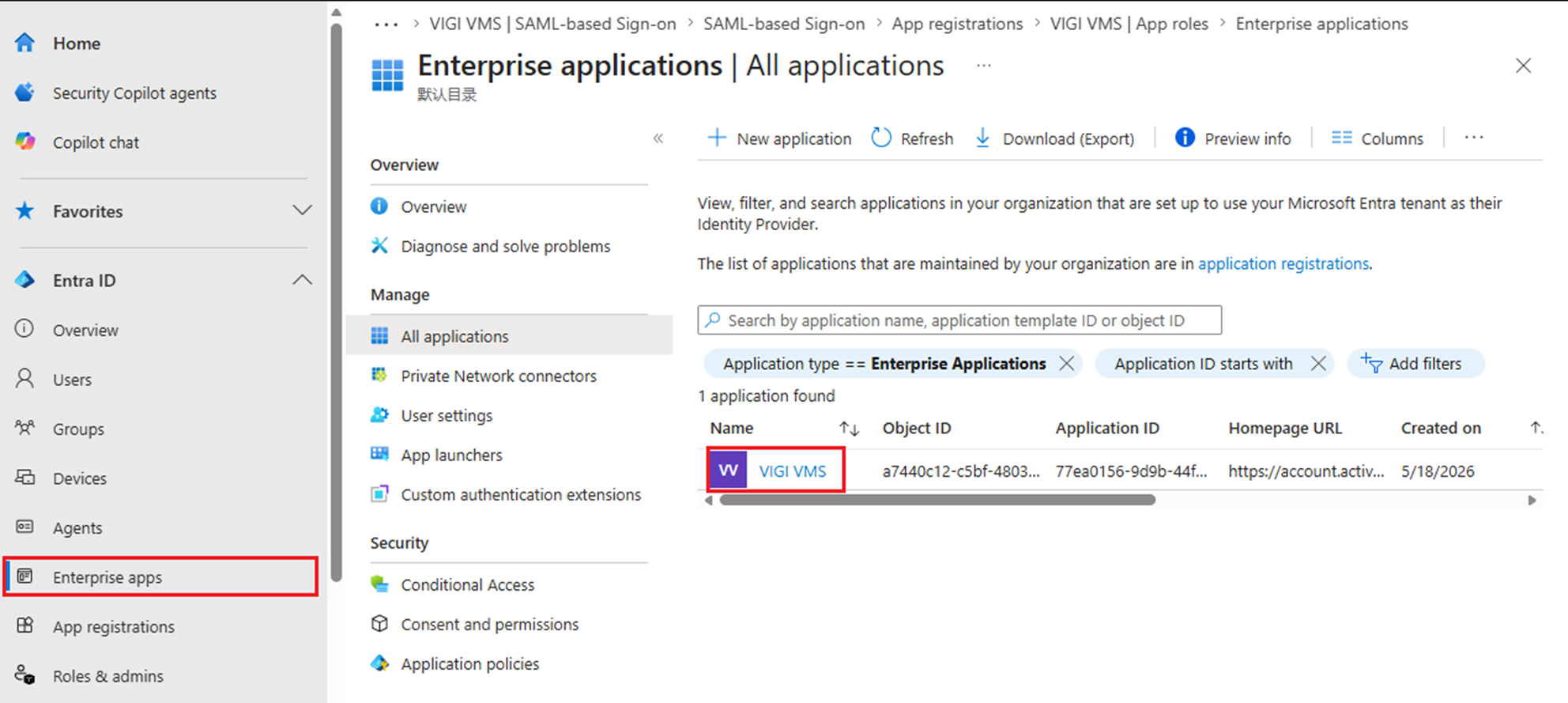Viewport: 1568px width, 703px height.
Task: Click Private Network connectors icon
Action: coord(379,376)
